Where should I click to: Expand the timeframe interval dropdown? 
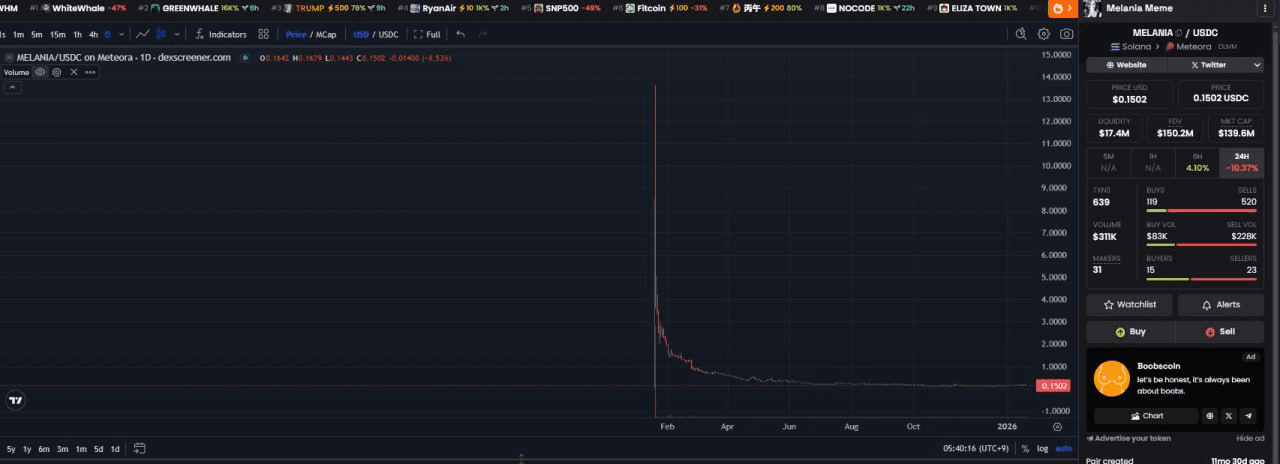[120, 34]
